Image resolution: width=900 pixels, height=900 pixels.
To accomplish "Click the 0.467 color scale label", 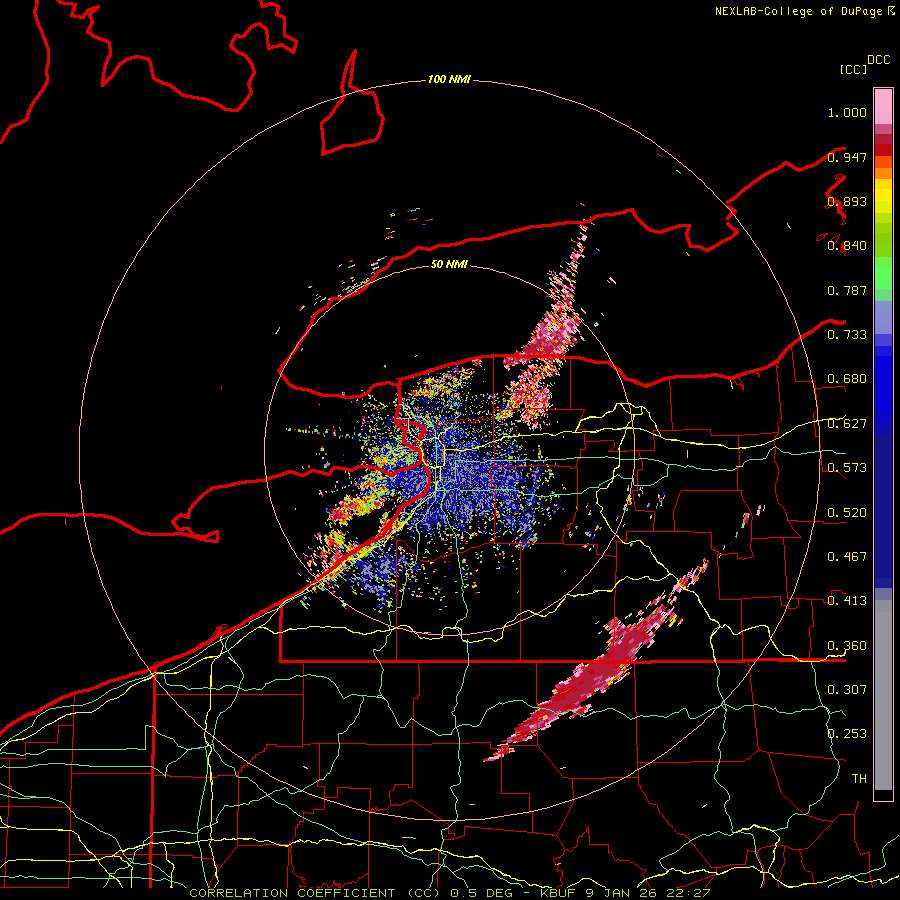I will [x=847, y=556].
